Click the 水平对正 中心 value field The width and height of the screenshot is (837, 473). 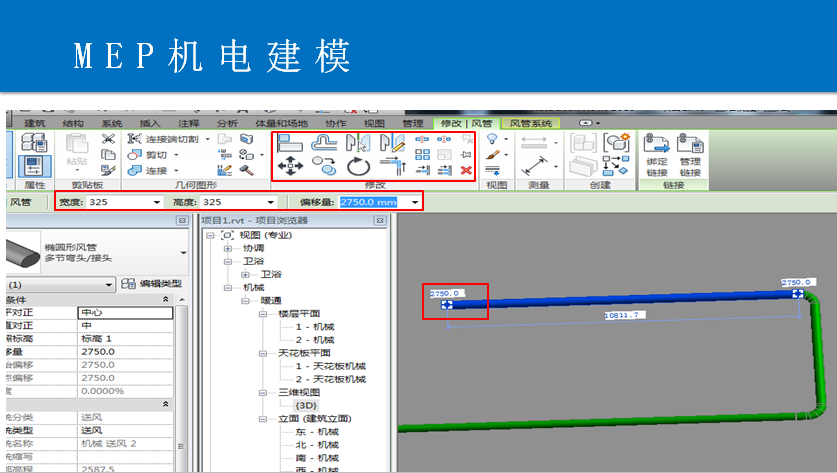125,312
